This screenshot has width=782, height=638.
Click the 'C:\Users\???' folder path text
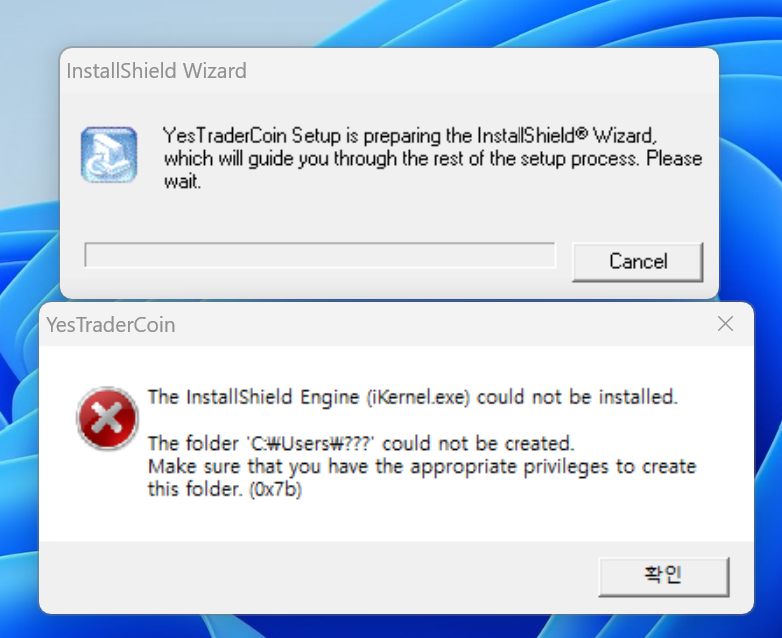pyautogui.click(x=310, y=443)
